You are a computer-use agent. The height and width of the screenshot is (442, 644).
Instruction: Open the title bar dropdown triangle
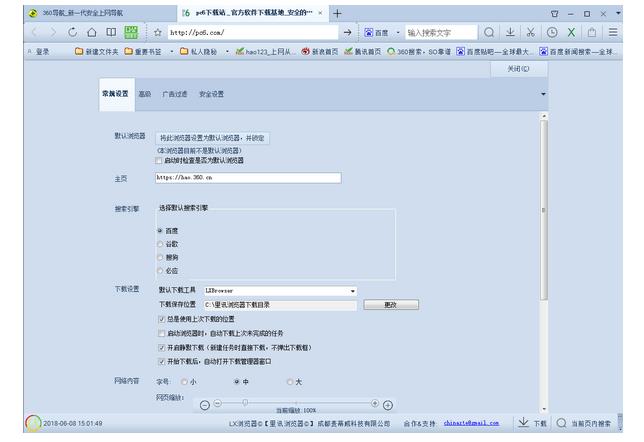pyautogui.click(x=618, y=13)
